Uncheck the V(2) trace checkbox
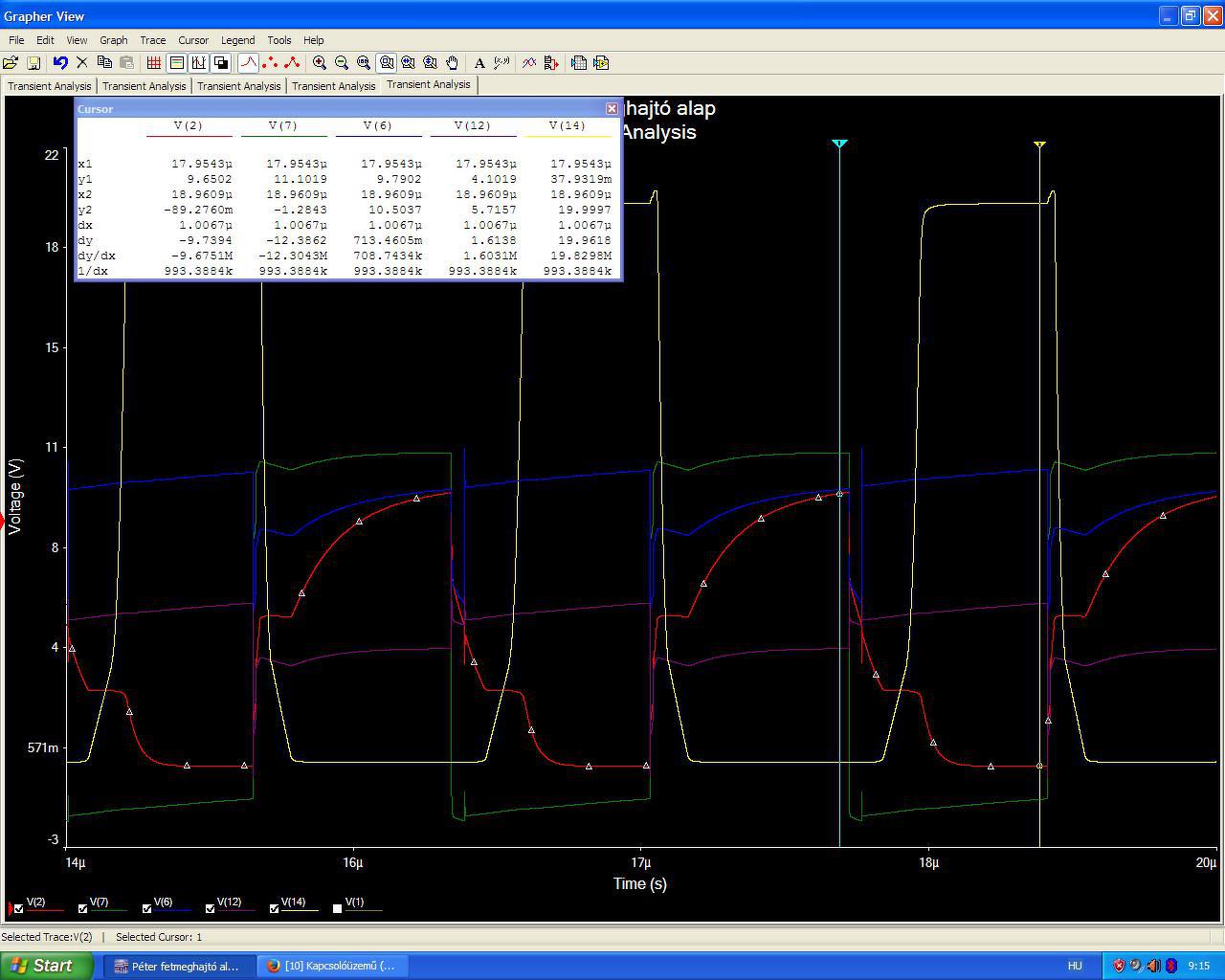 point(19,908)
